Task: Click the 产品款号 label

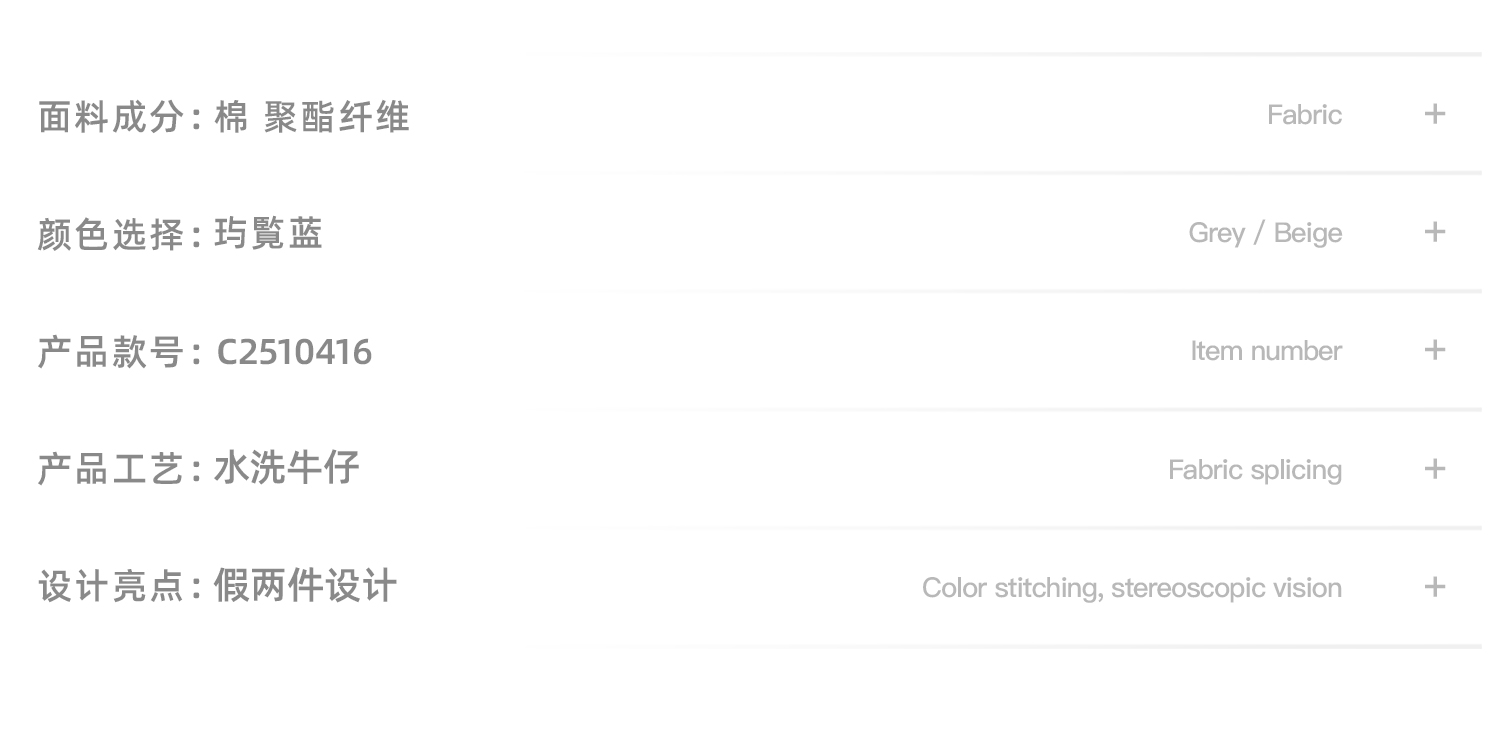Action: (x=111, y=352)
